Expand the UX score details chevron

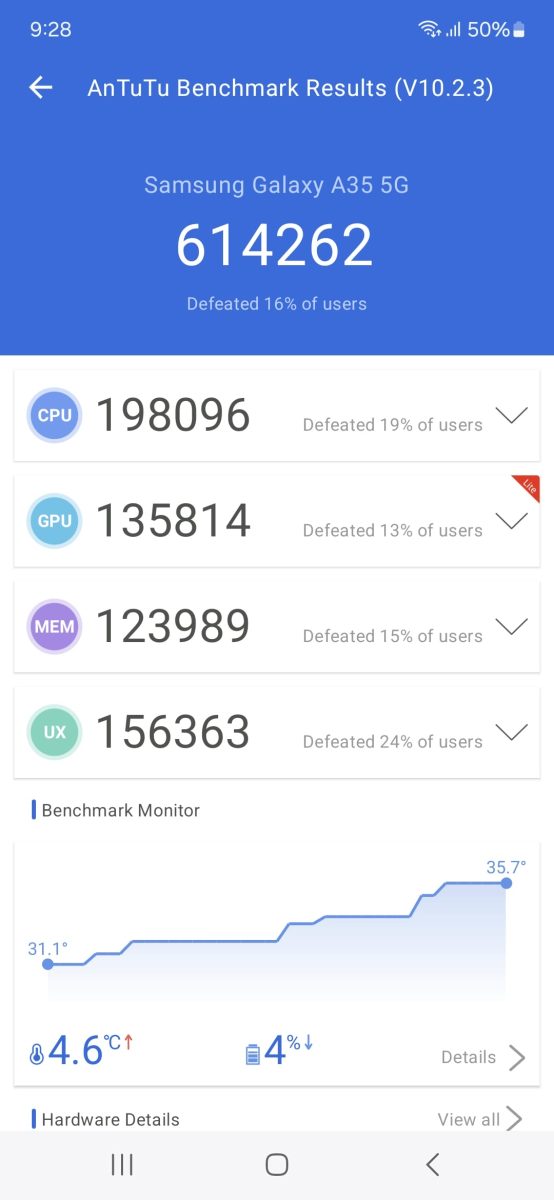(x=512, y=734)
